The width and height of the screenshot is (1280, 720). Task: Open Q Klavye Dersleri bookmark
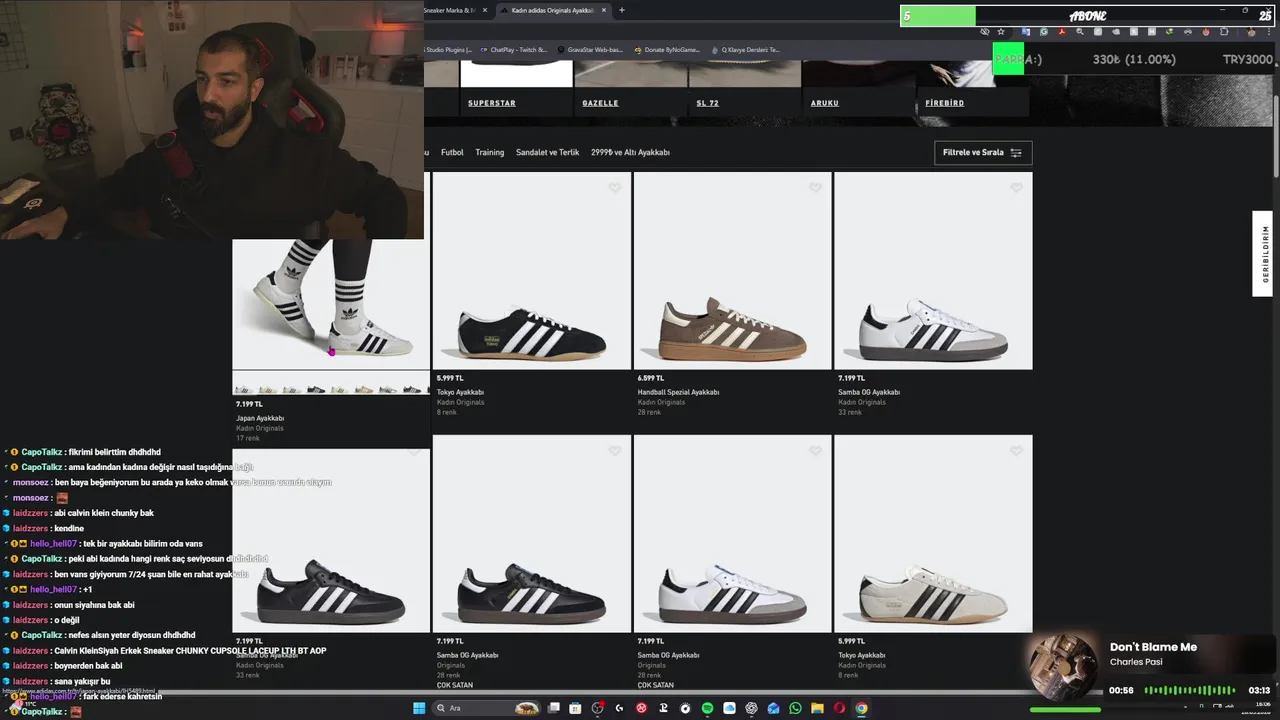745,49
